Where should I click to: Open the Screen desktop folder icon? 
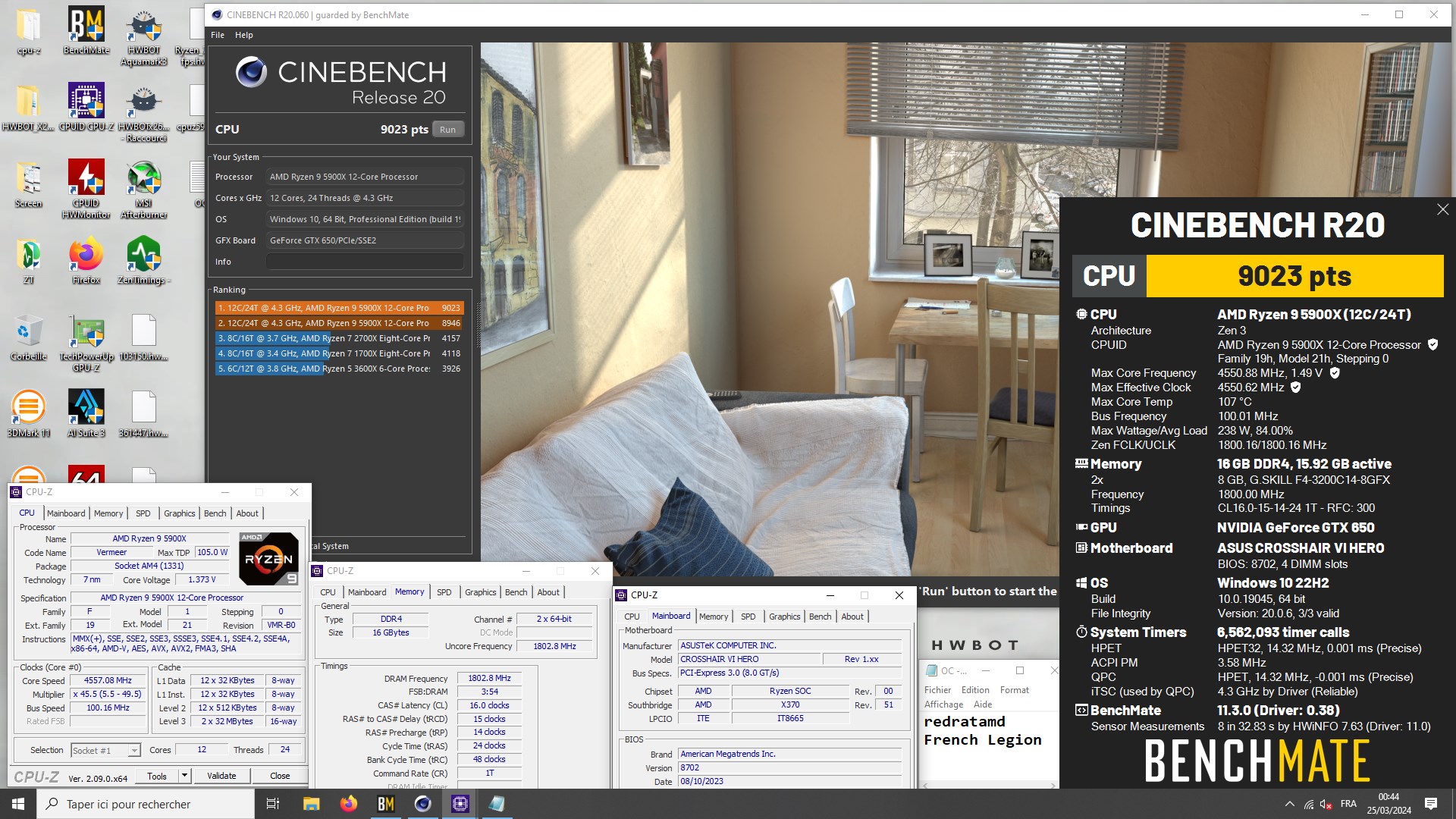[x=29, y=184]
